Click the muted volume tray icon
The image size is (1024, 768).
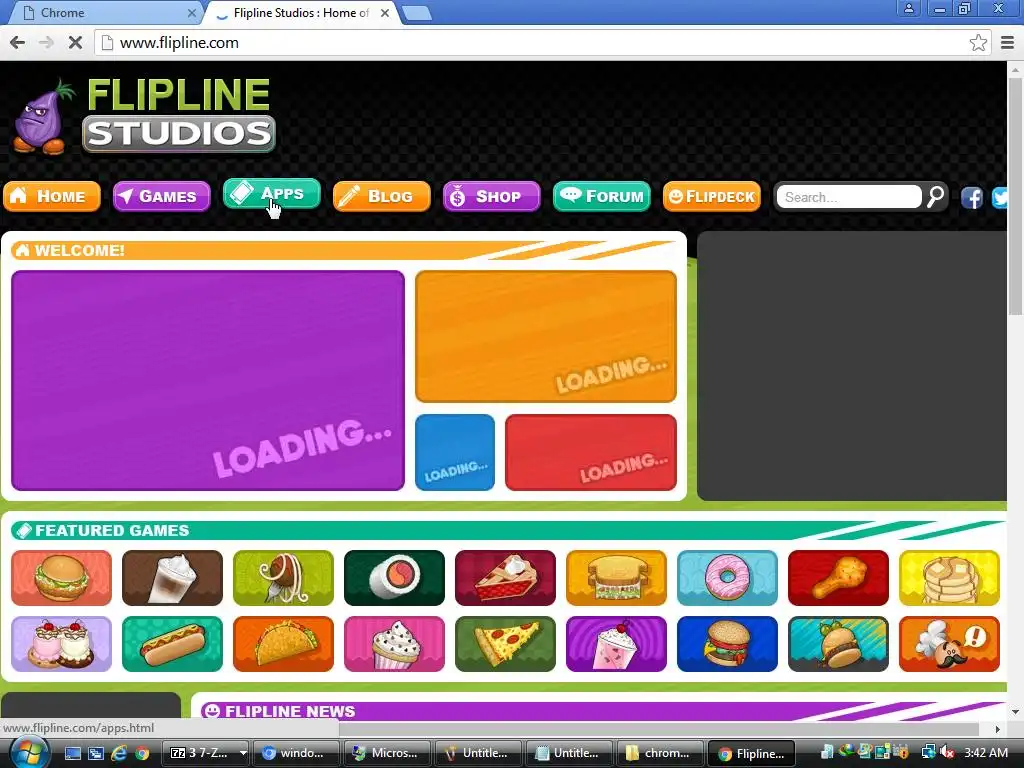[x=947, y=753]
